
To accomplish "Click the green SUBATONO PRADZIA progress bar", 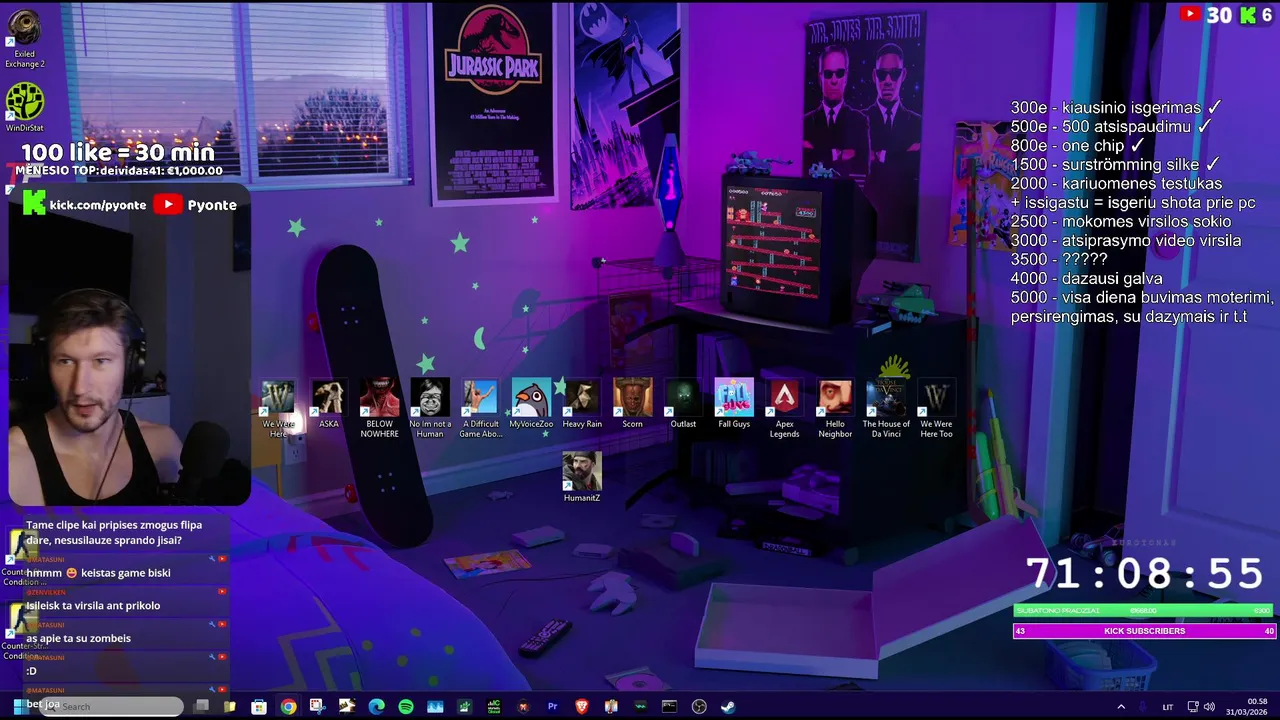I will click(1144, 610).
